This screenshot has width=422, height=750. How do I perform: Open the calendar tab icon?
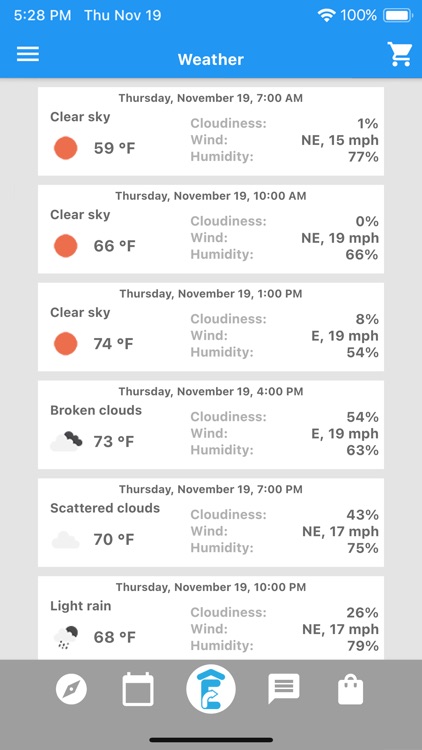coord(138,689)
